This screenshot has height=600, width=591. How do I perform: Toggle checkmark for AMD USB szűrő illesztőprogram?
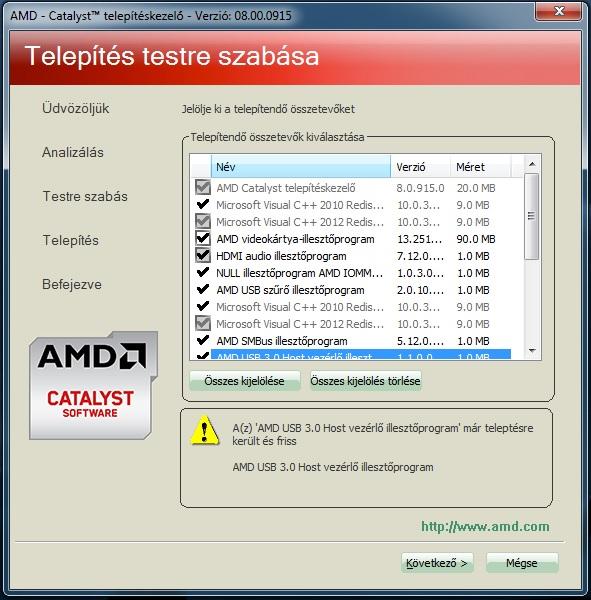tap(202, 290)
